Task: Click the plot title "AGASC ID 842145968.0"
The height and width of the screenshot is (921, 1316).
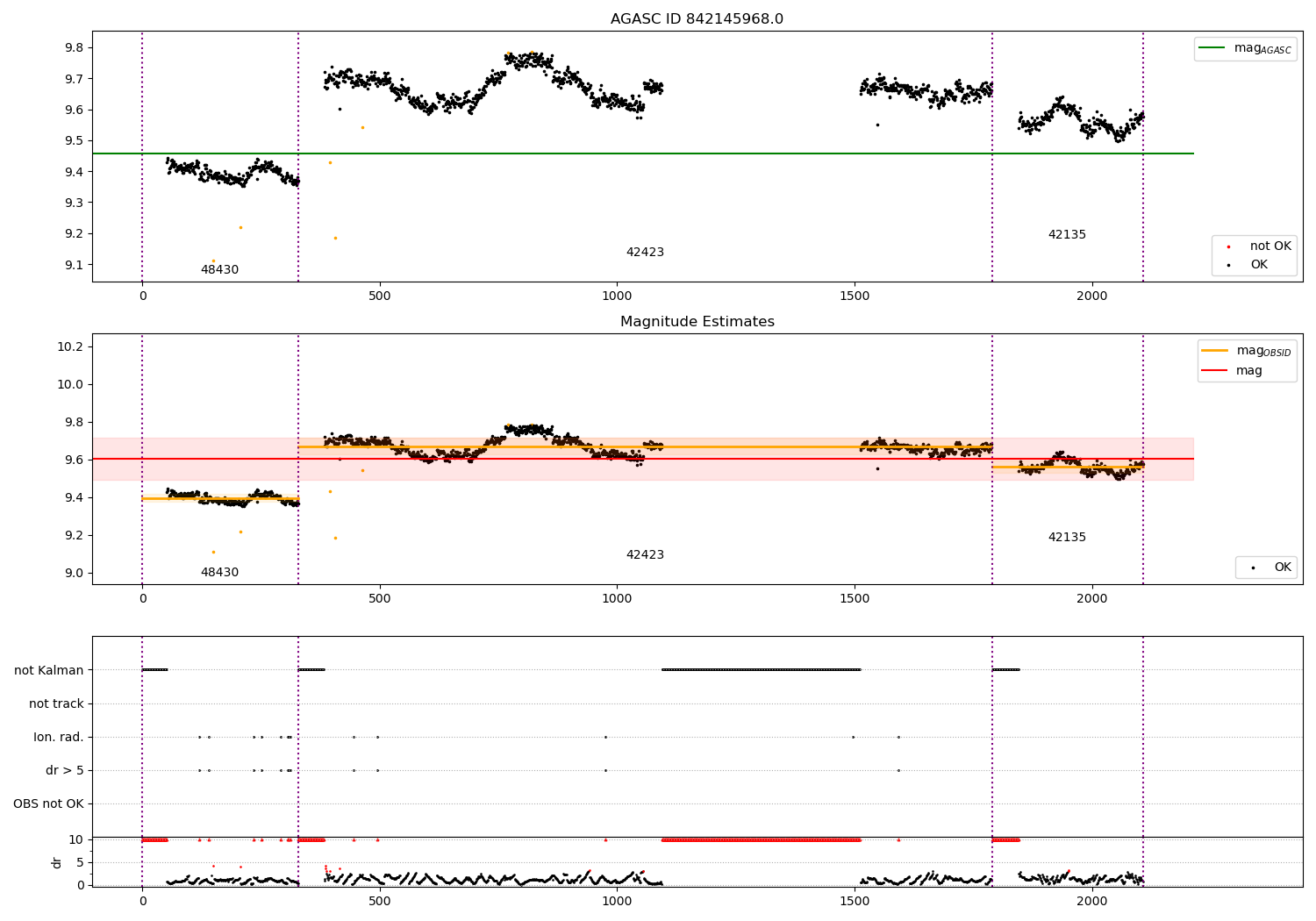Action: point(697,18)
